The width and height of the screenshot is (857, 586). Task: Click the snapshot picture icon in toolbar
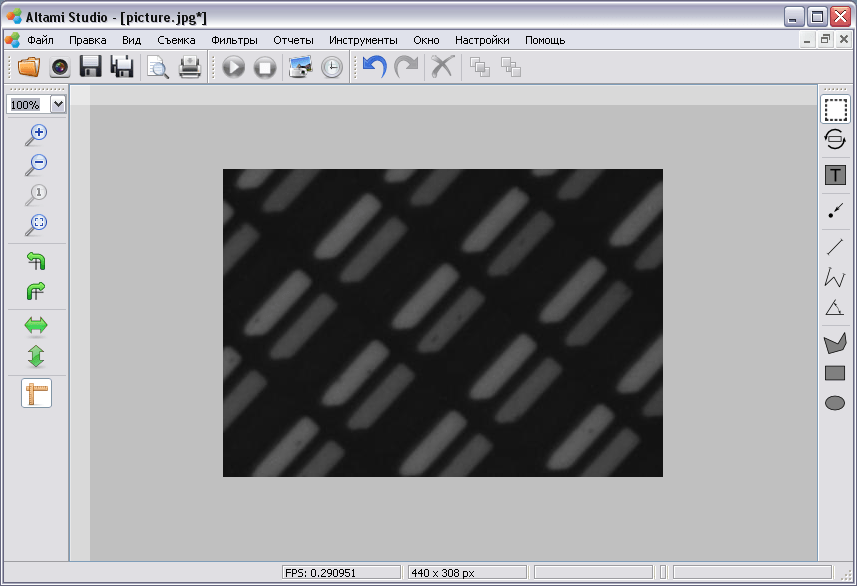click(300, 67)
